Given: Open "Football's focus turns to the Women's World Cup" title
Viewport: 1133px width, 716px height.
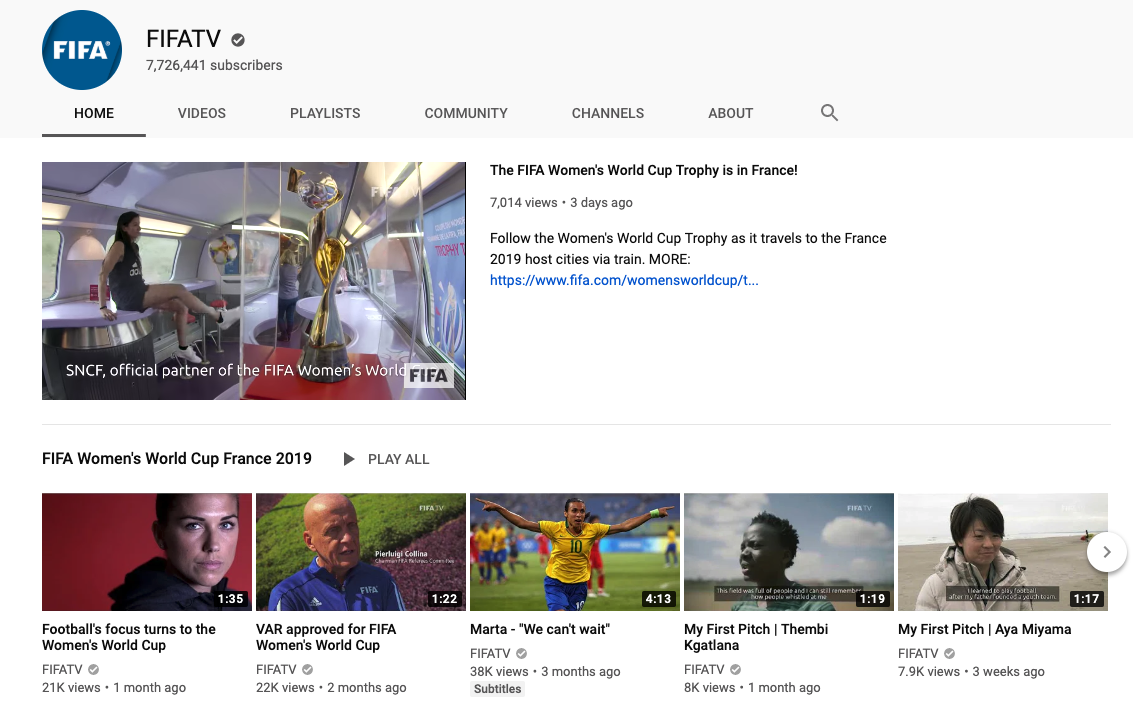Looking at the screenshot, I should tap(129, 637).
